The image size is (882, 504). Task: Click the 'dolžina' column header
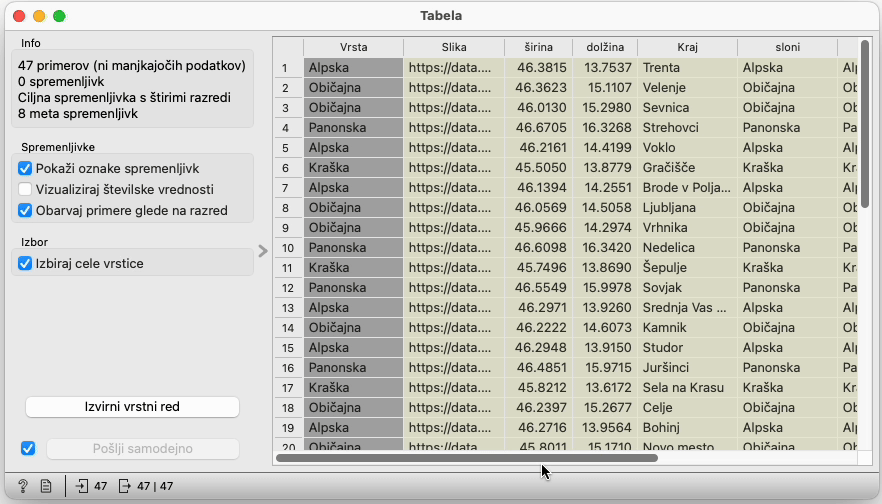pyautogui.click(x=604, y=47)
